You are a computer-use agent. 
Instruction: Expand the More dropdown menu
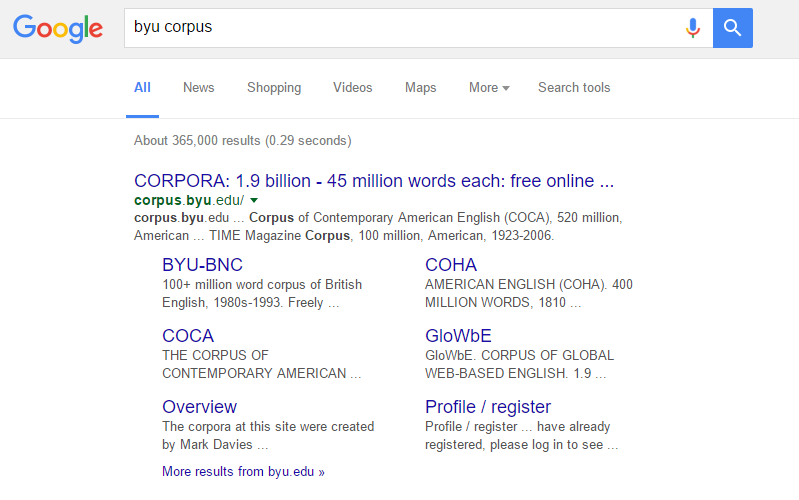(x=489, y=88)
